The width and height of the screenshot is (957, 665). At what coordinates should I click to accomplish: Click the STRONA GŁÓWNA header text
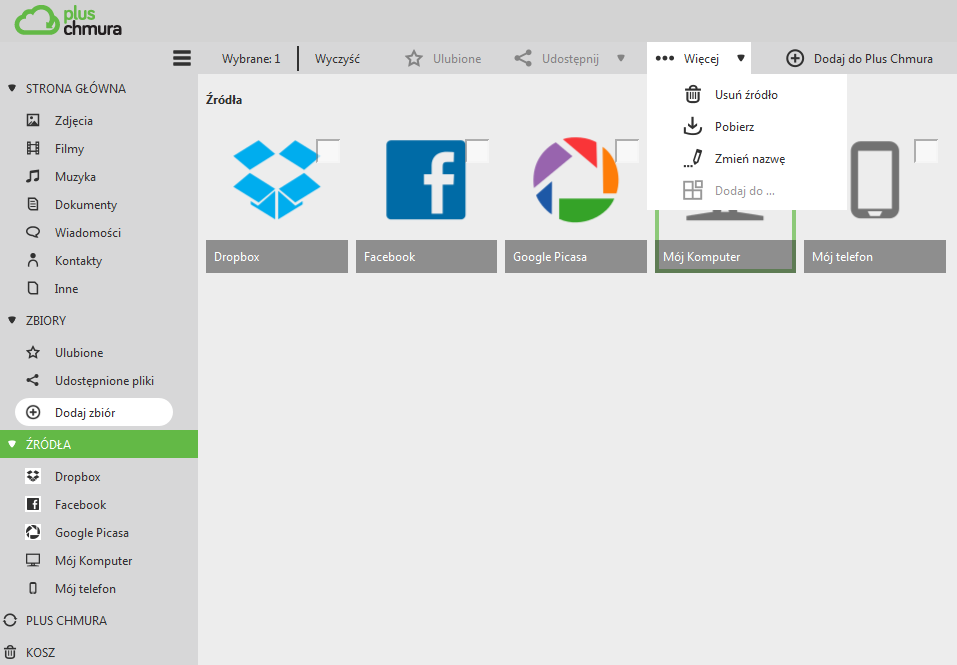click(x=76, y=88)
